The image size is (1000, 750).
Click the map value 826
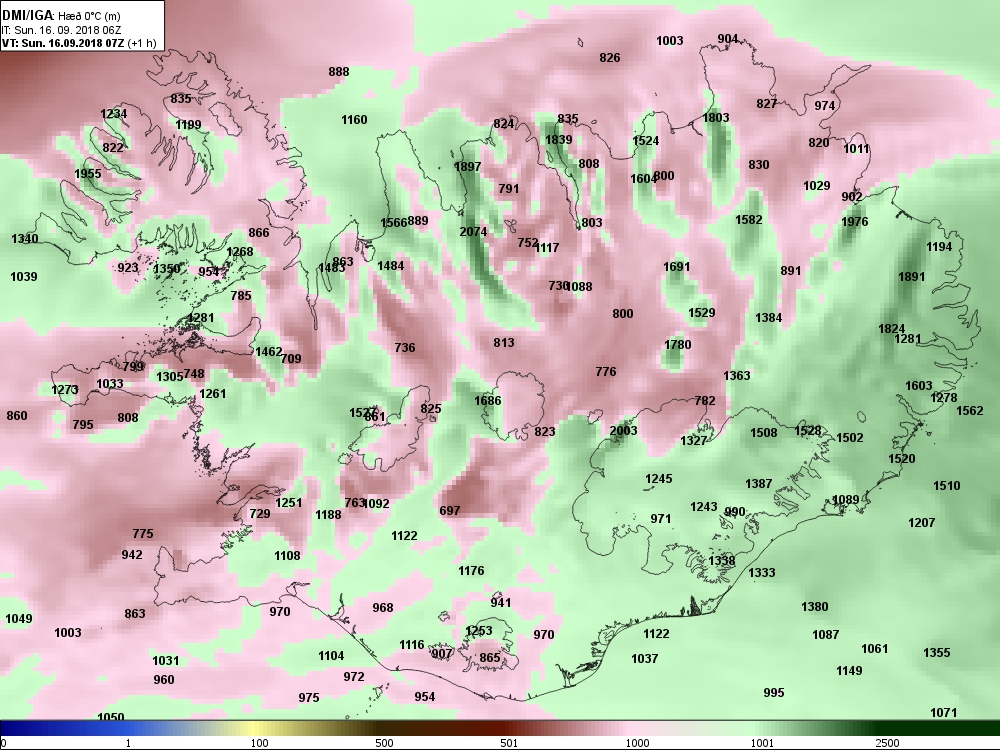(x=610, y=58)
